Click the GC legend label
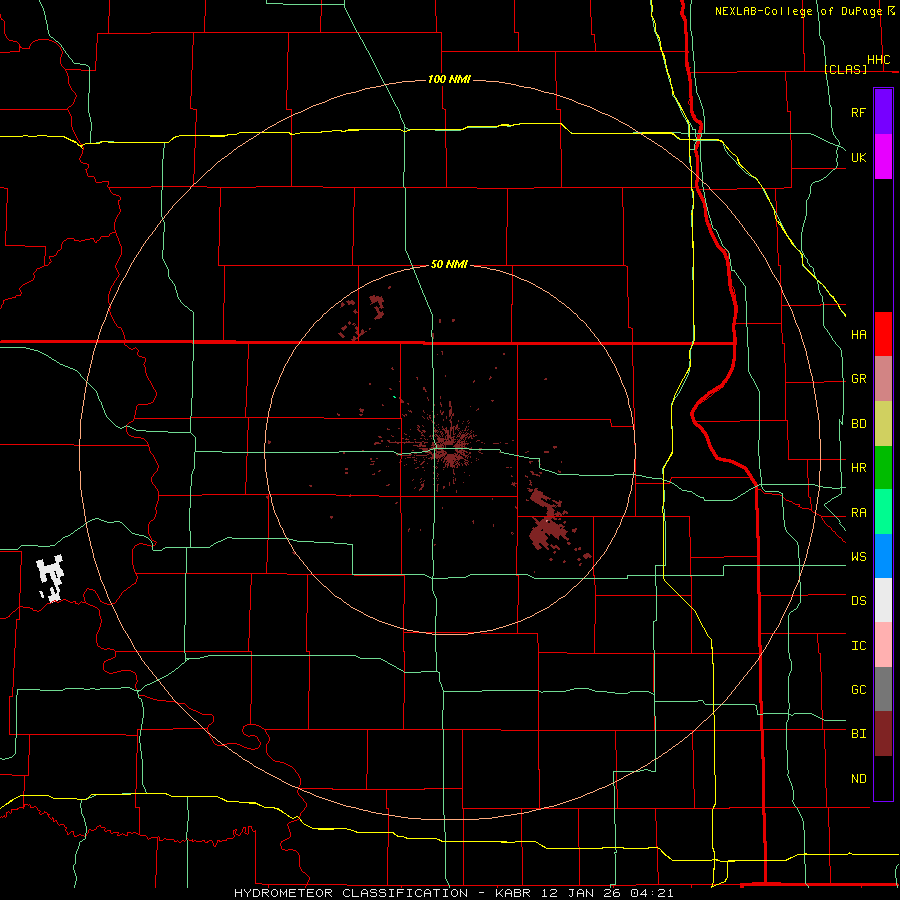Screen dimensions: 900x900 tap(858, 689)
